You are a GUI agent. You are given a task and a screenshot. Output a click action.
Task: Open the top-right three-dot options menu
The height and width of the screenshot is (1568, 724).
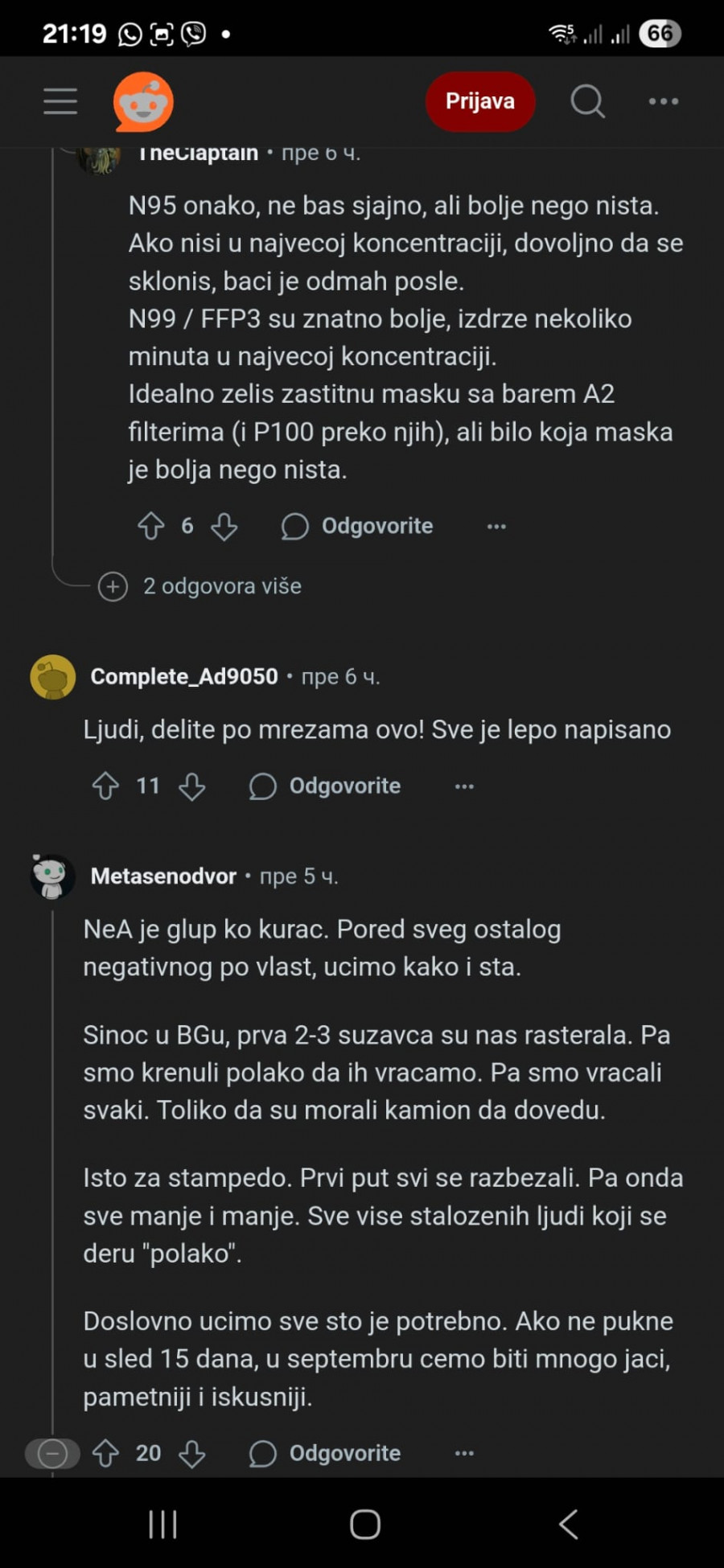[664, 101]
